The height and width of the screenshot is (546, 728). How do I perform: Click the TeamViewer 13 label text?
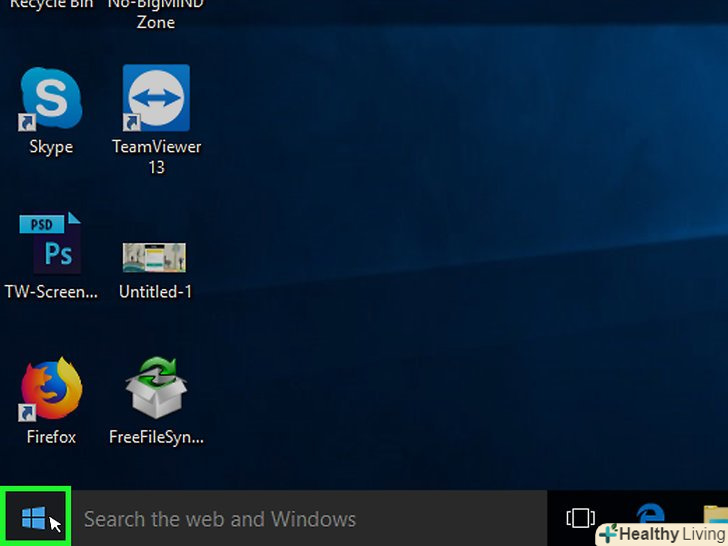156,157
